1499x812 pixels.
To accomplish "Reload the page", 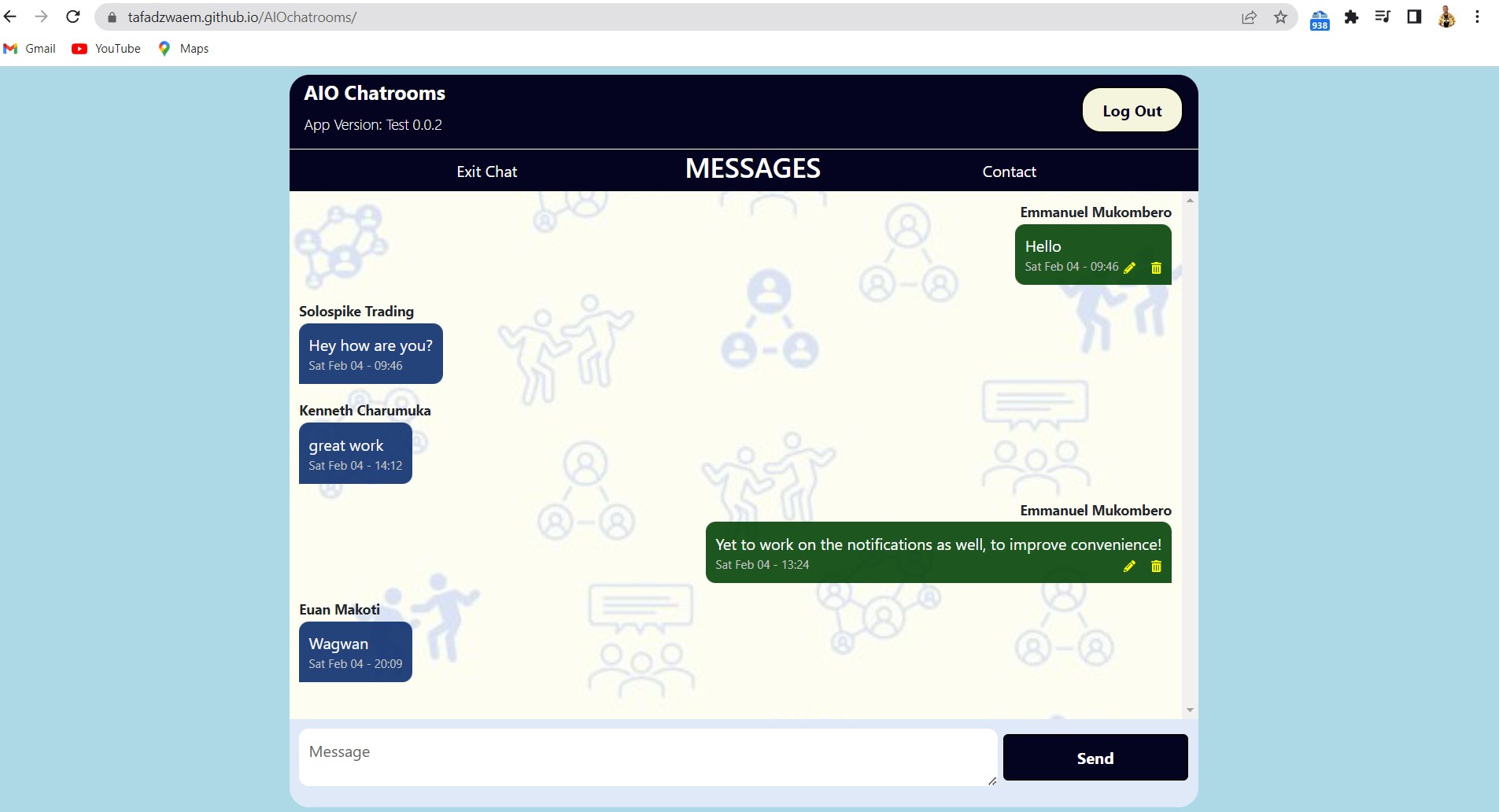I will (x=72, y=17).
